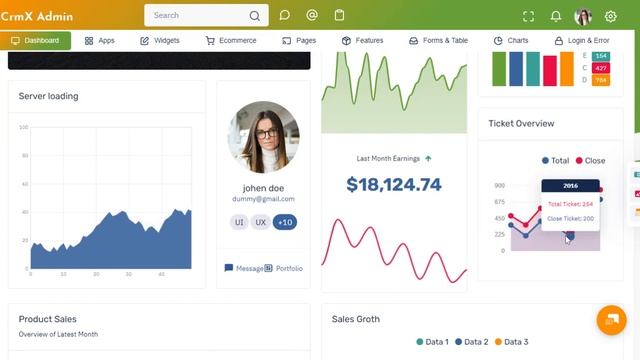This screenshot has width=640, height=360.
Task: Click the 2016 tooltip header
Action: [x=571, y=186]
